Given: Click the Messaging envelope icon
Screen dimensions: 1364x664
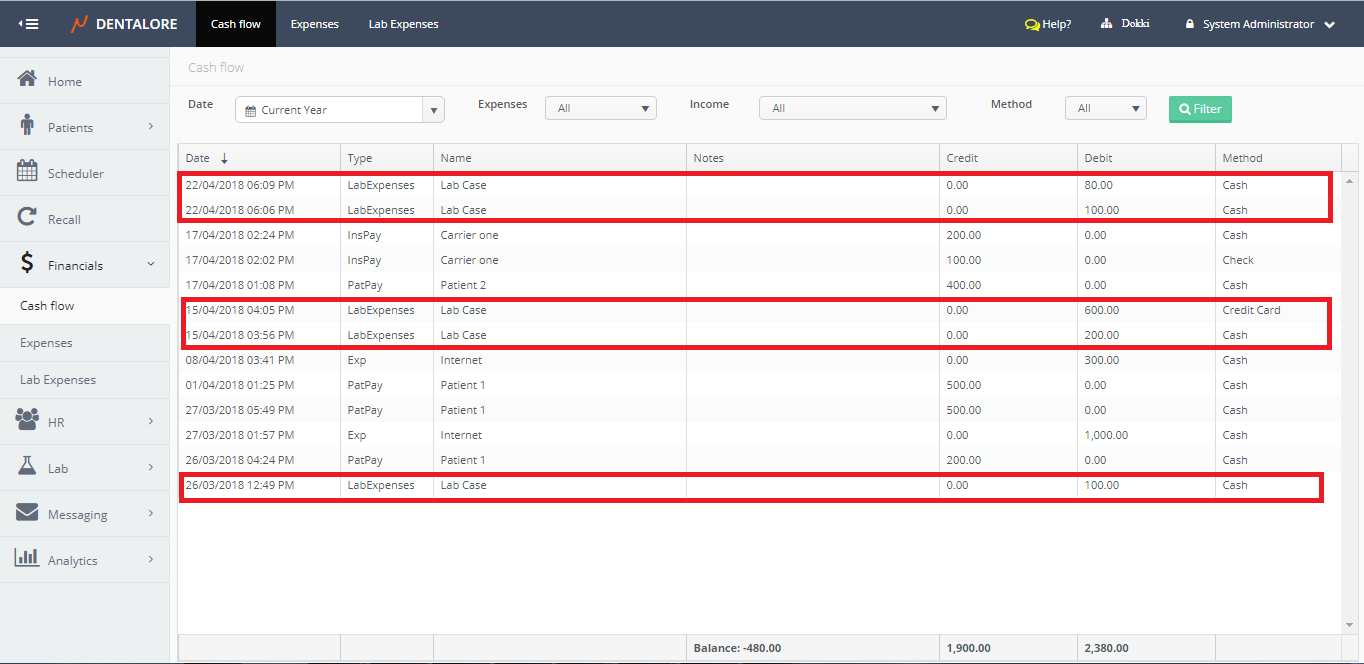Looking at the screenshot, I should pos(27,513).
